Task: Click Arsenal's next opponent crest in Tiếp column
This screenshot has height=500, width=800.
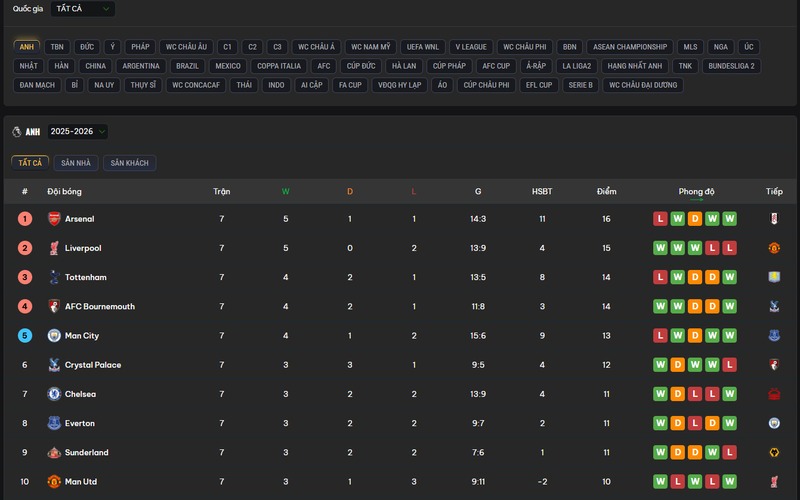Action: coord(774,219)
